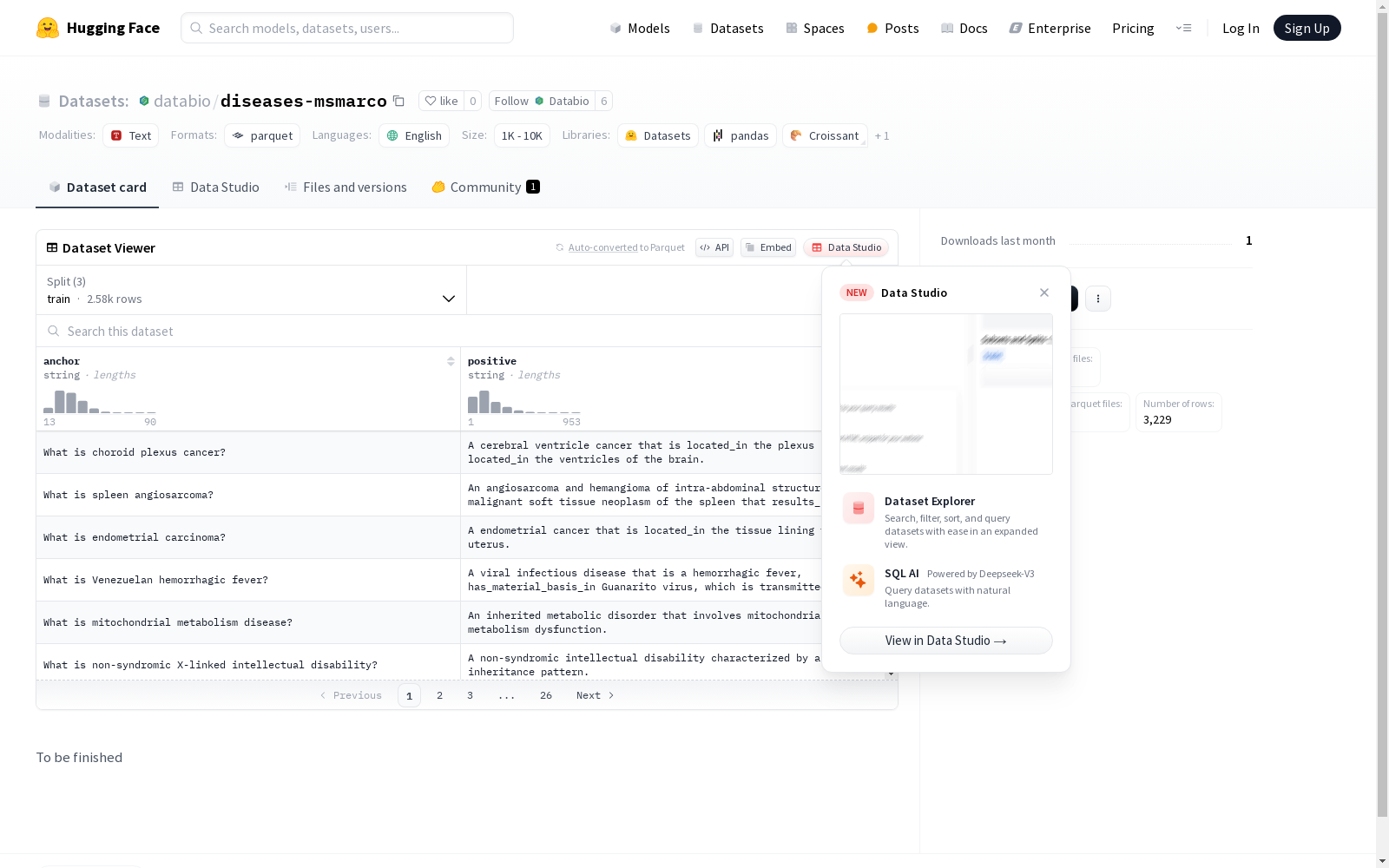Screen dimensions: 1389x868
Task: Focus the Search this dataset field
Action: (430, 331)
